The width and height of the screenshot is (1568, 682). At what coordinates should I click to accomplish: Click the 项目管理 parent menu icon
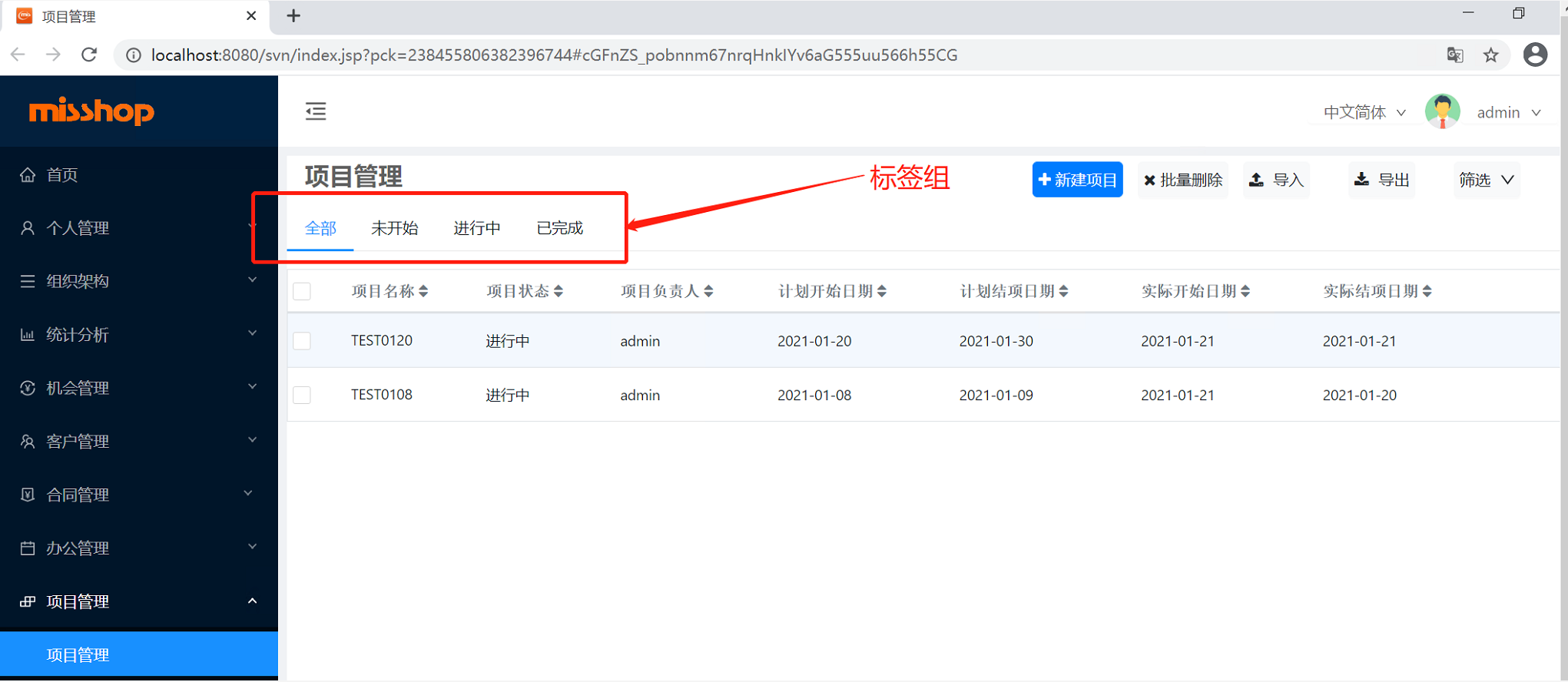pos(28,601)
